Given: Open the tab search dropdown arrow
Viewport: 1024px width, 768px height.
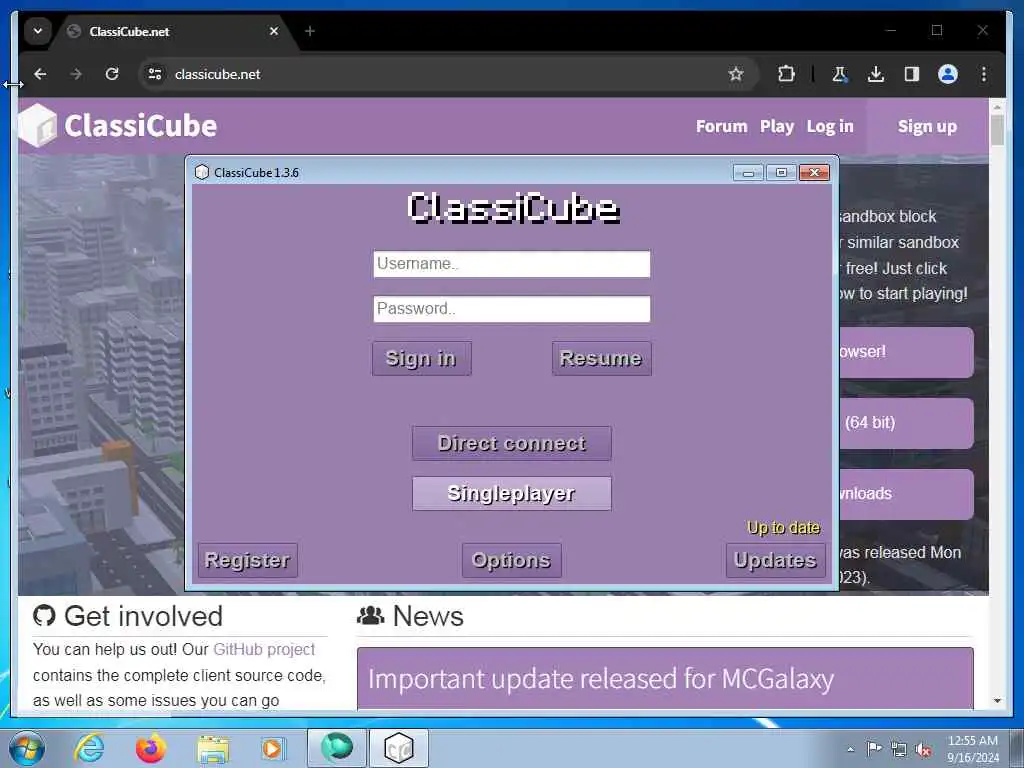Looking at the screenshot, I should coord(38,31).
